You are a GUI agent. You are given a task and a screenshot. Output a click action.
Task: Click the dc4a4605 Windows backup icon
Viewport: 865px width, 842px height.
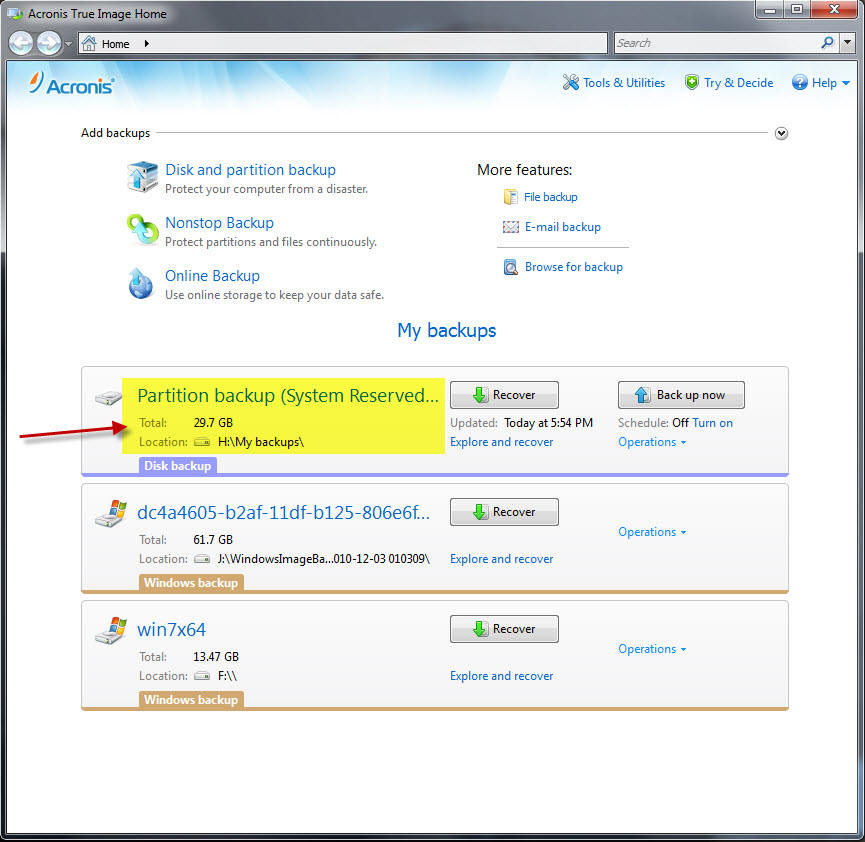pos(110,514)
